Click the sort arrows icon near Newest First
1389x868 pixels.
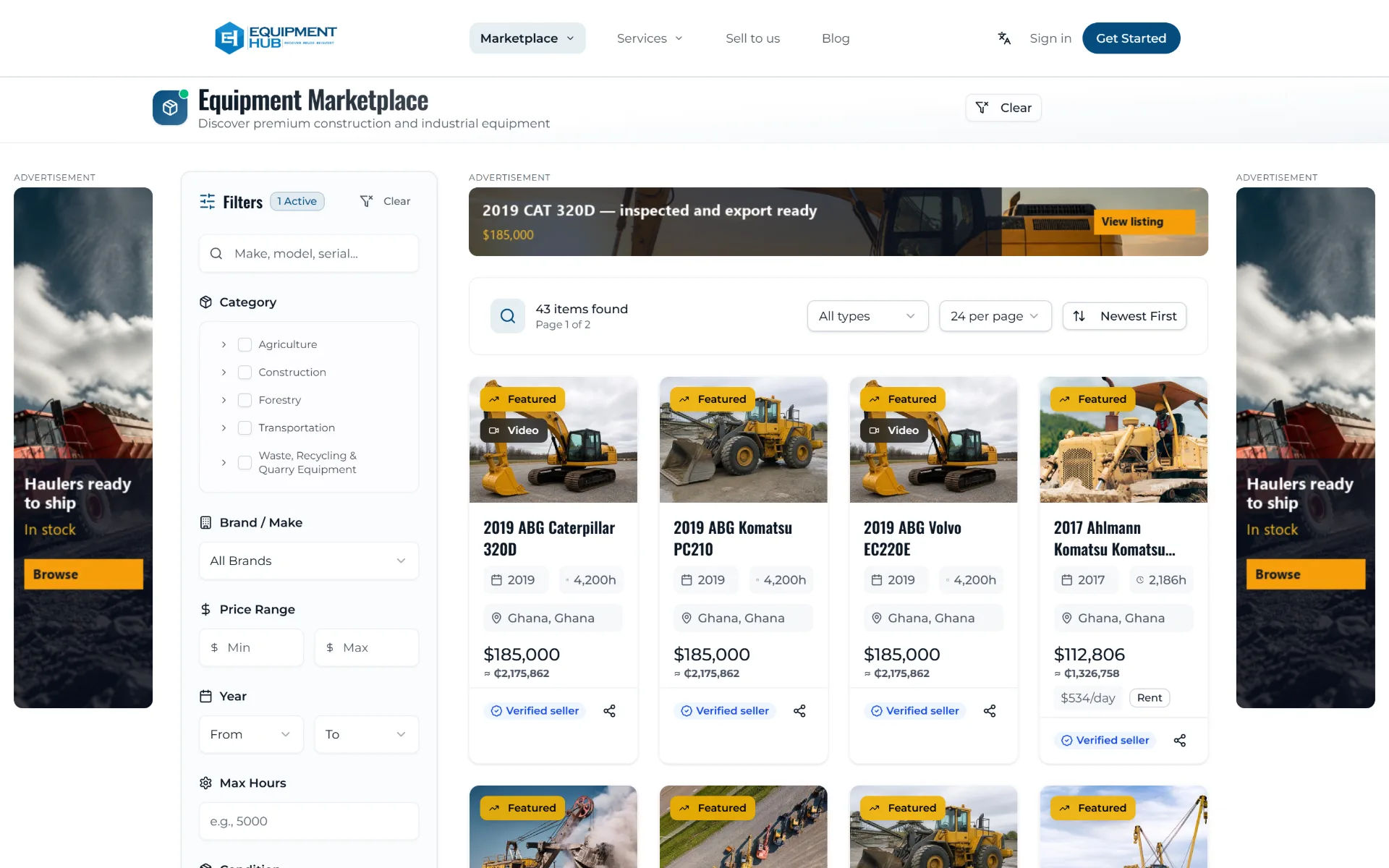(x=1079, y=316)
